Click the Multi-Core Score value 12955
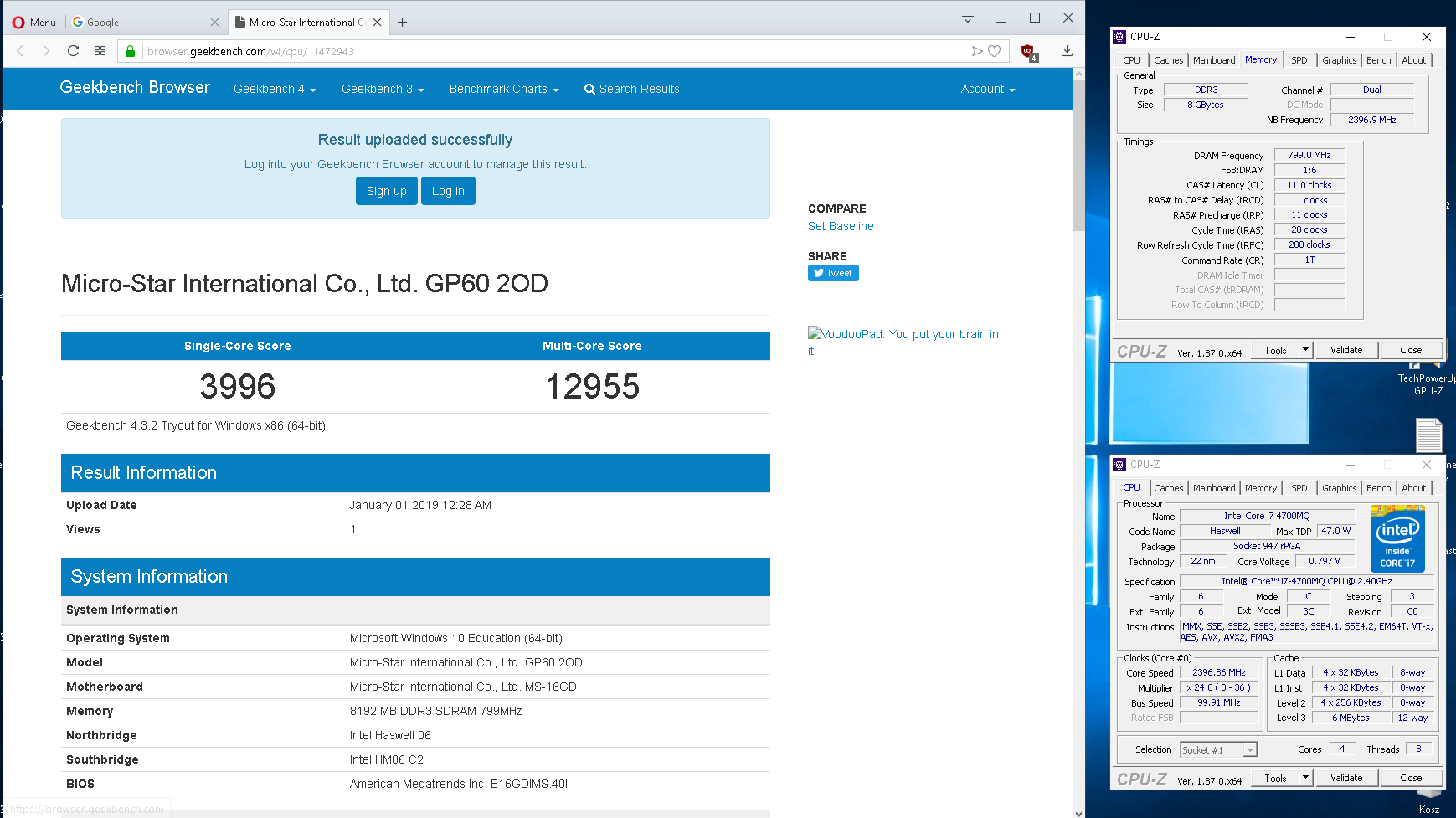 592,386
